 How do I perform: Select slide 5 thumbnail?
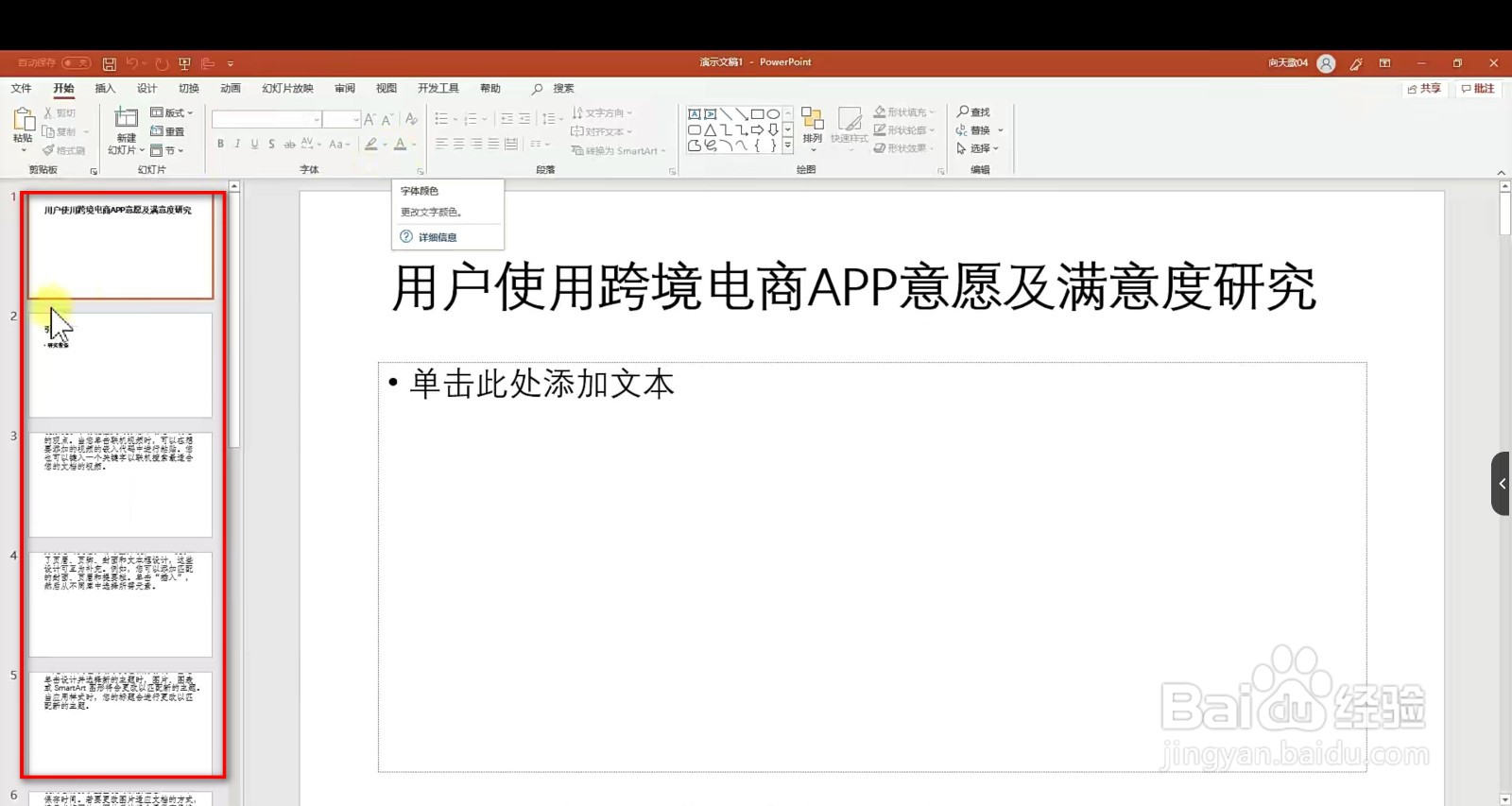pyautogui.click(x=120, y=724)
